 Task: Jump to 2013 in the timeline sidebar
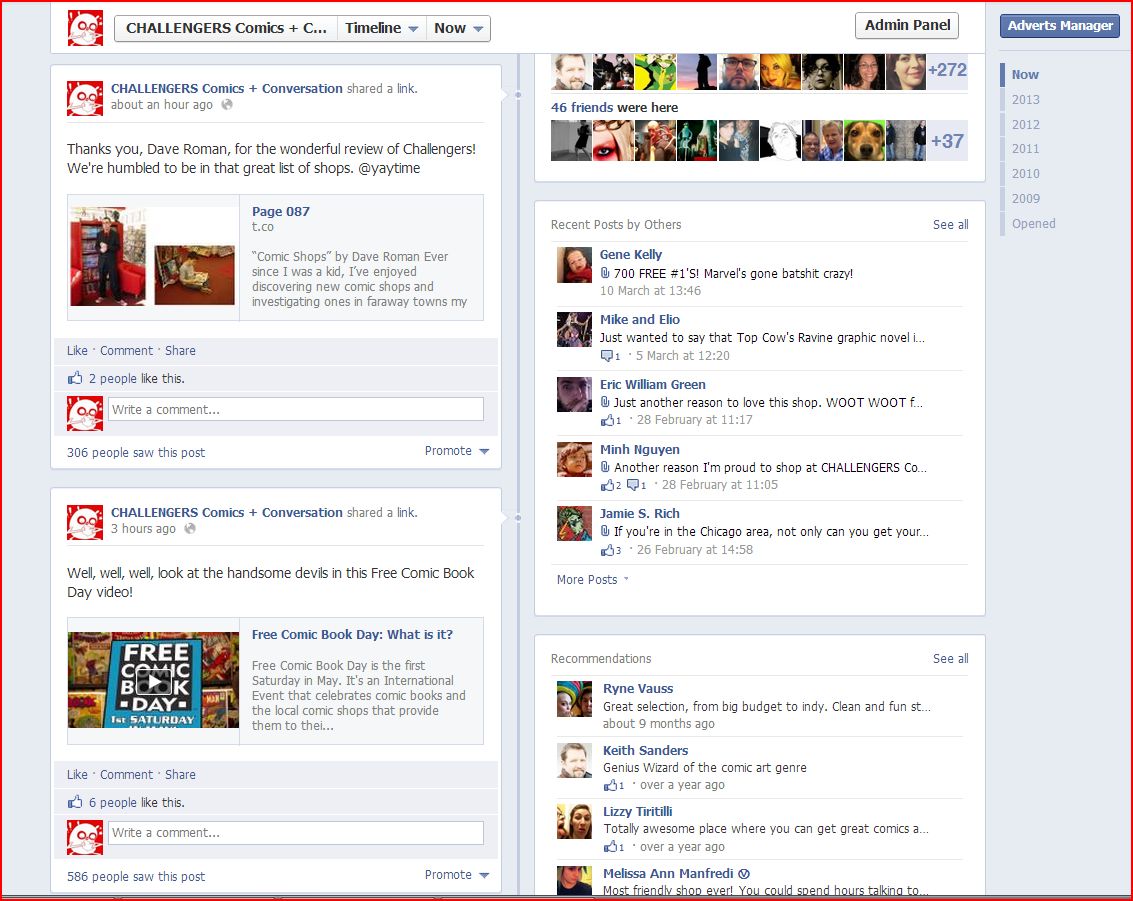(1025, 100)
